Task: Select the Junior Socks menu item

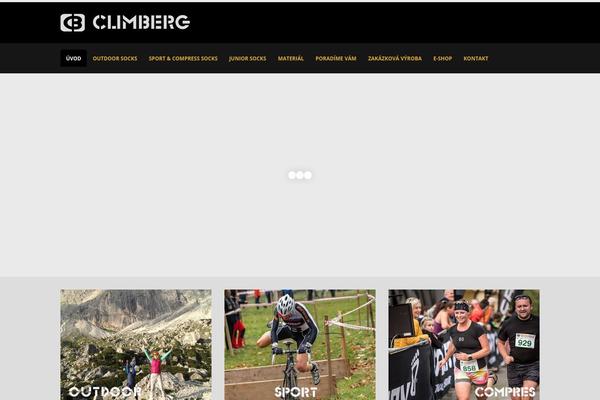Action: [247, 58]
